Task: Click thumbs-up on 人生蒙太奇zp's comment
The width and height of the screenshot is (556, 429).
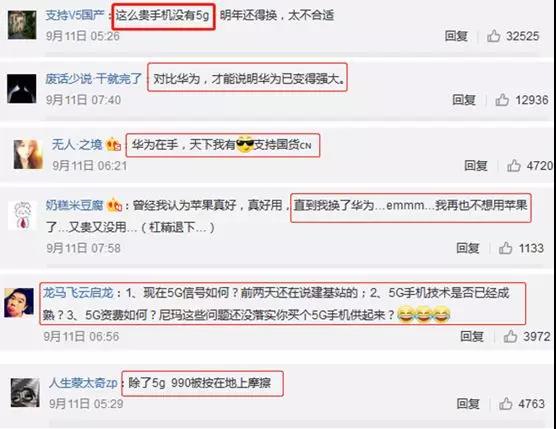Action: pos(505,403)
